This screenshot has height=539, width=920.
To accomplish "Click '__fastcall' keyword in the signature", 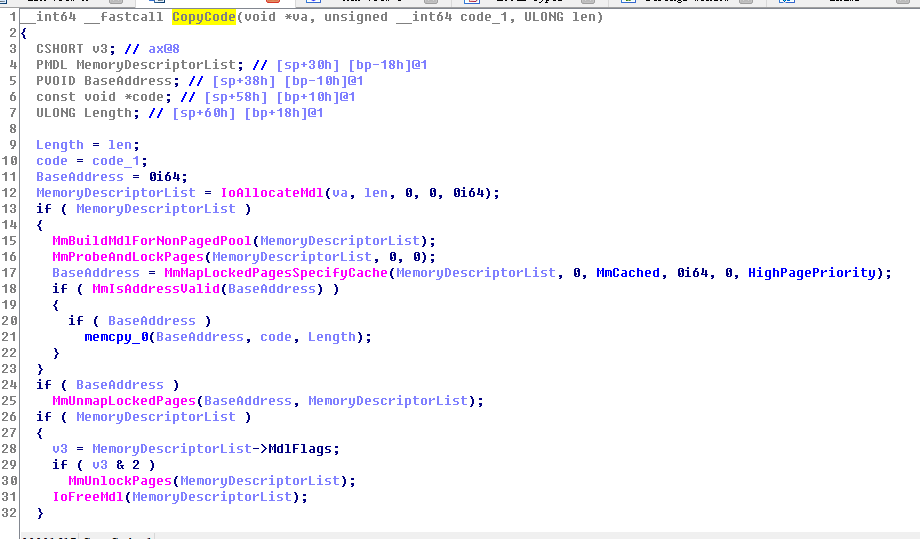I will [124, 17].
